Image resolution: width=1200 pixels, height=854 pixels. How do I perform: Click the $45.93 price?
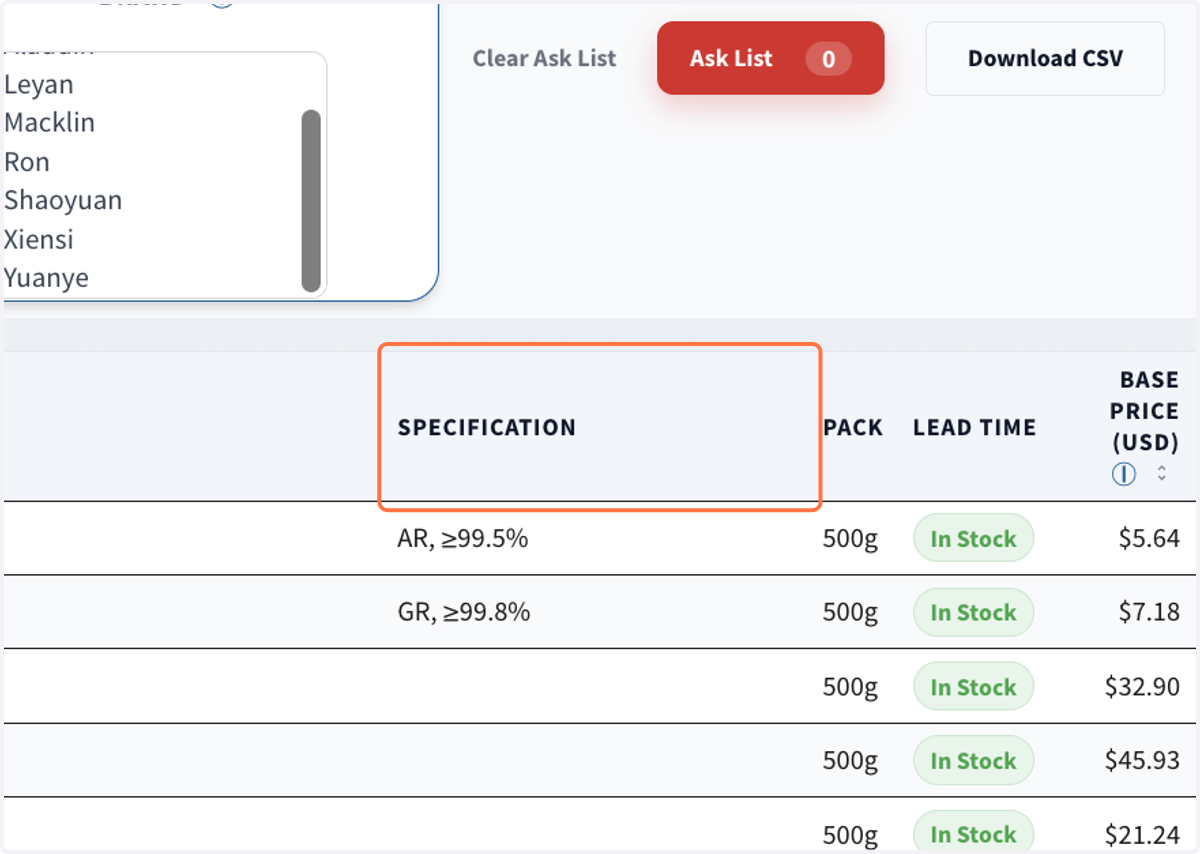[1142, 760]
